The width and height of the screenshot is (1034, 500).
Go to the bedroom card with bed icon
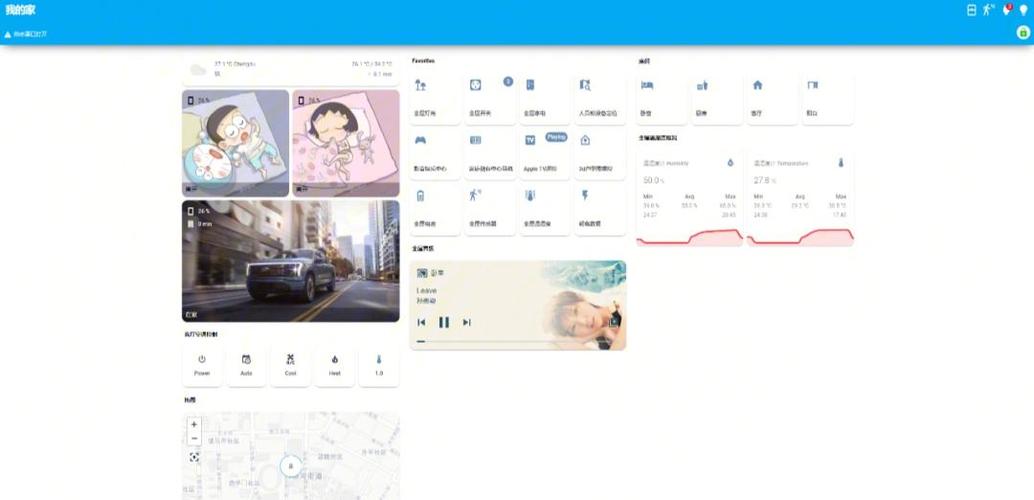pos(662,99)
